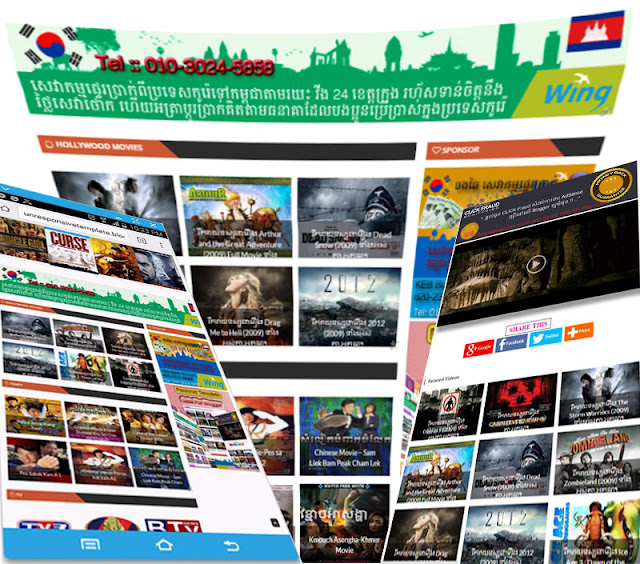Open the red skull related video thumbnail
Viewport: 640px width, 564px height.
[x=518, y=403]
